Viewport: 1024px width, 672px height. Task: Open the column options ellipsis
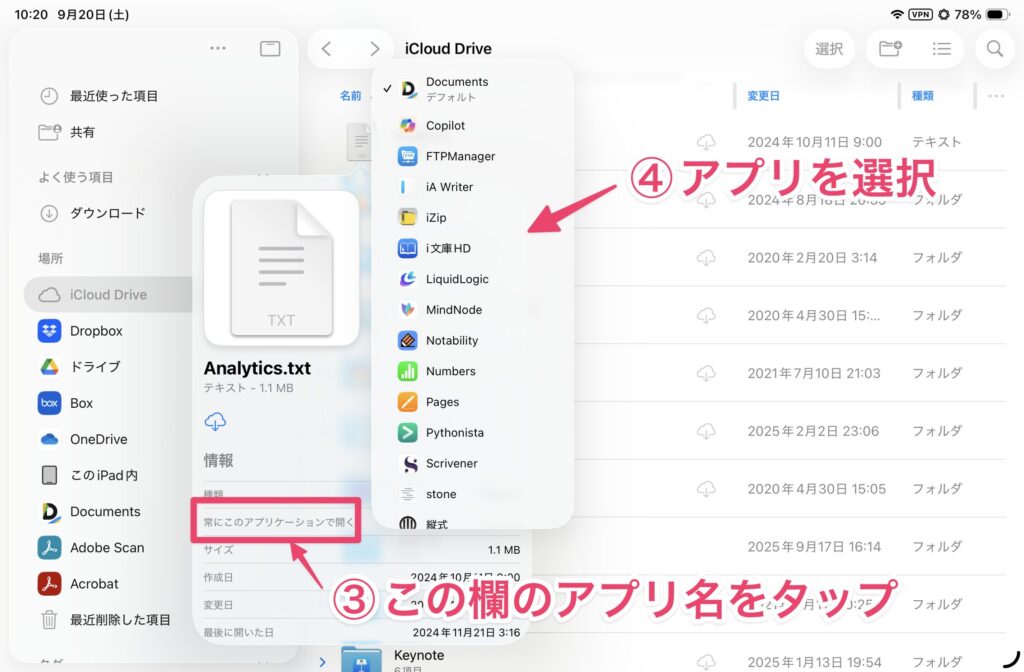coord(996,96)
